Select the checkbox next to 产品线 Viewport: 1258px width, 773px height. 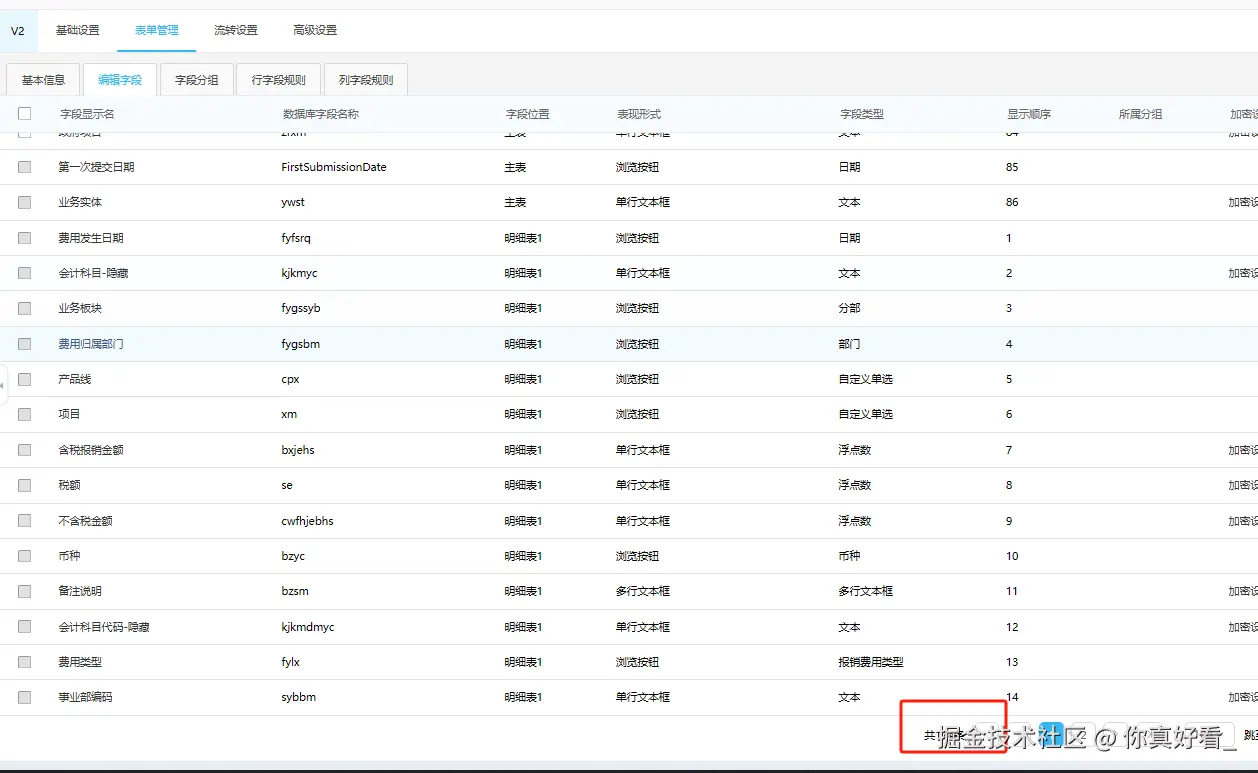click(x=25, y=379)
